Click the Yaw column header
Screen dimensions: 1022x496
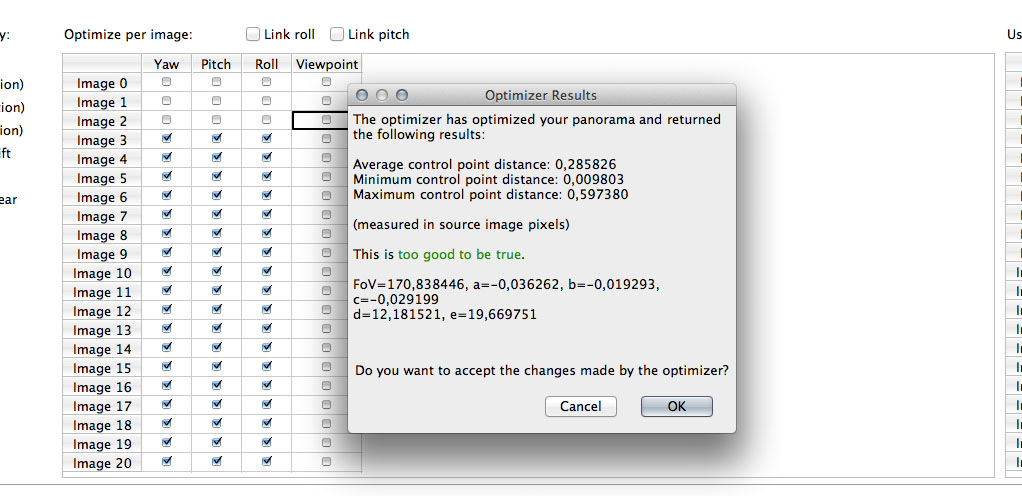167,64
